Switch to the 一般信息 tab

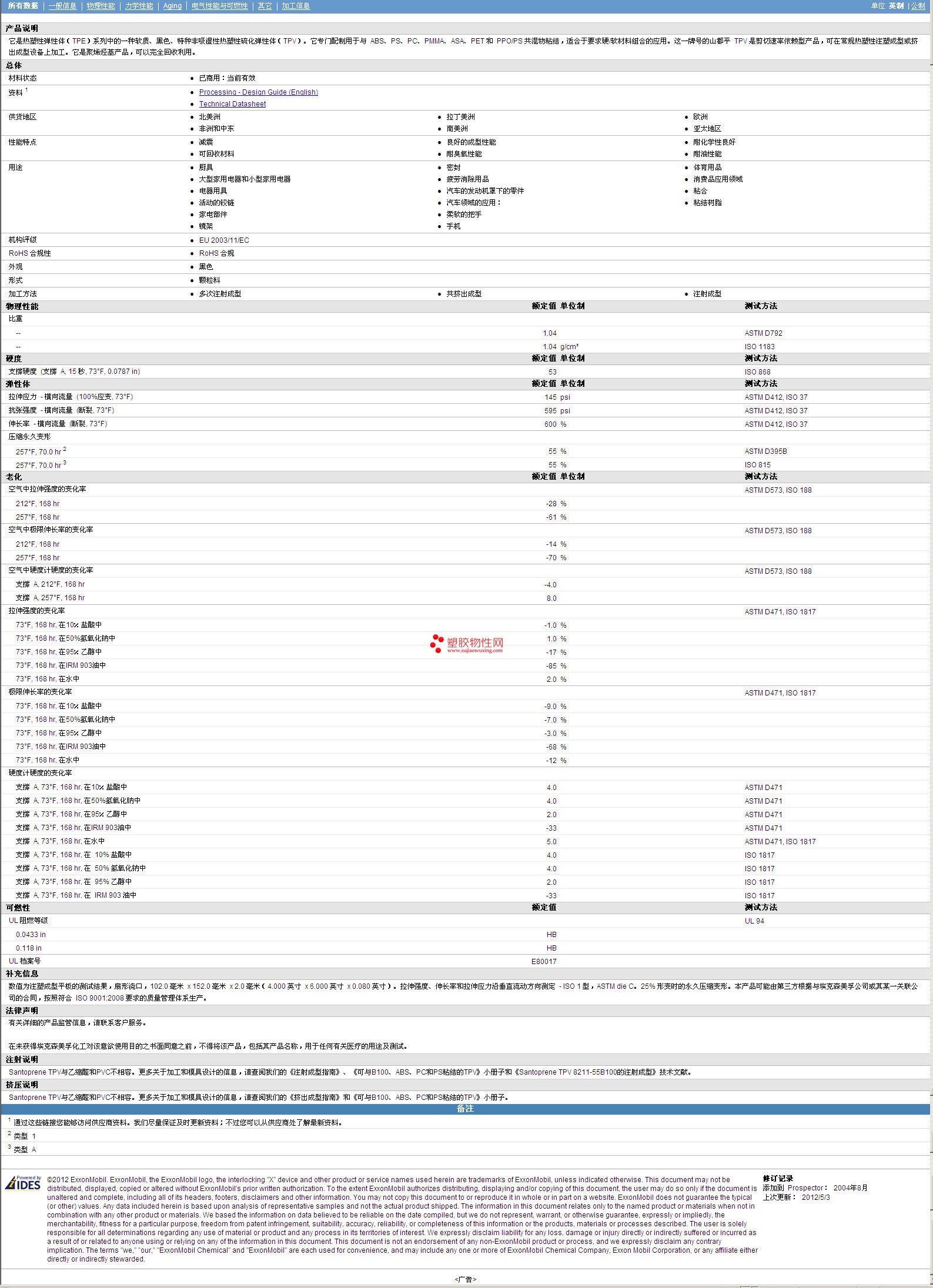pyautogui.click(x=62, y=6)
